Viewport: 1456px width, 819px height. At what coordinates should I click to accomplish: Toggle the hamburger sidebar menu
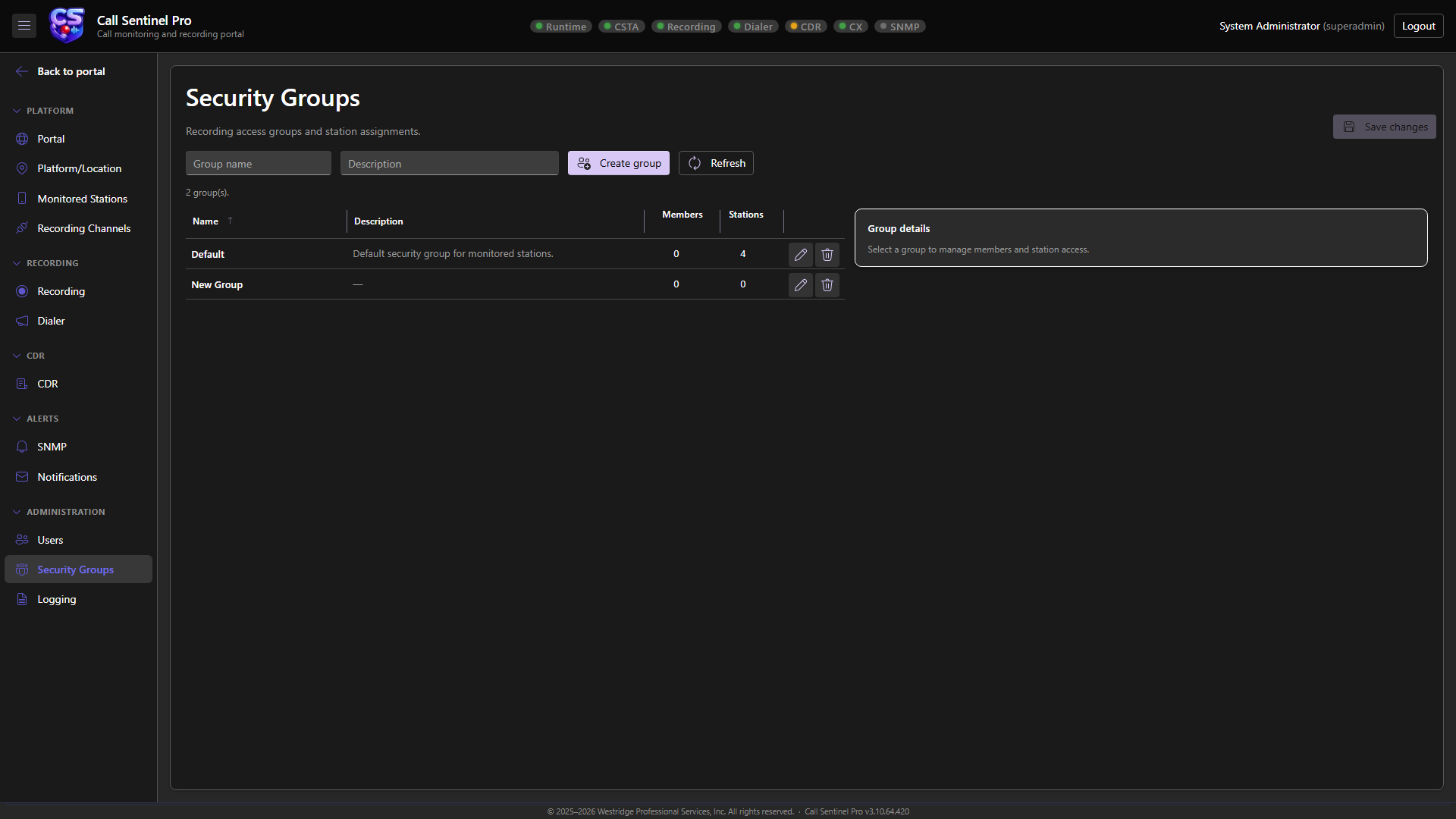tap(24, 26)
